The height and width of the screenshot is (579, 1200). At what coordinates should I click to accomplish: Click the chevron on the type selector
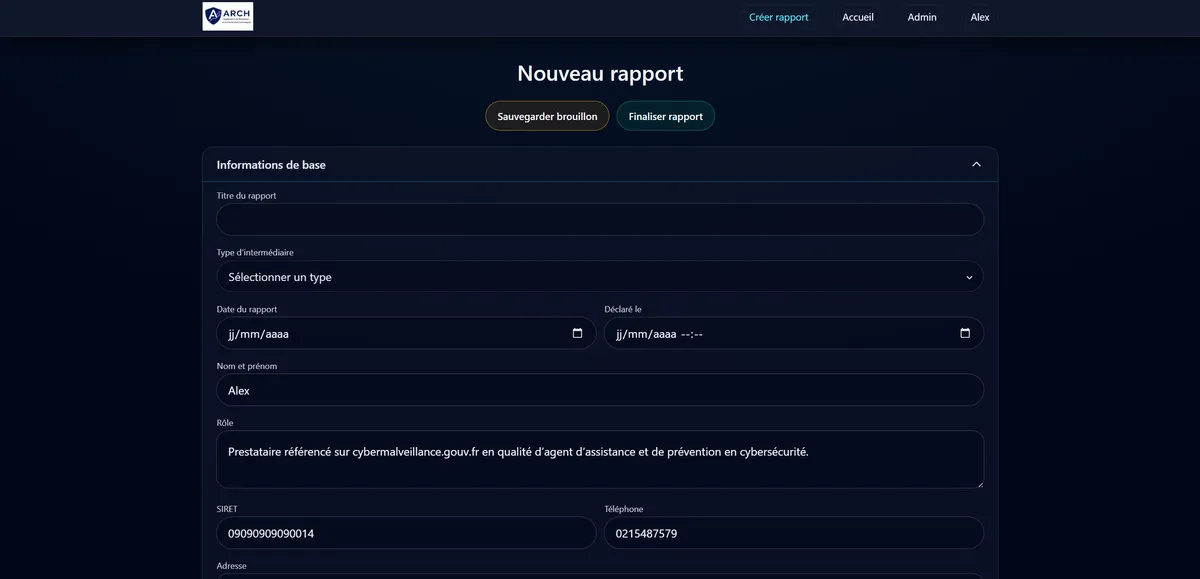point(968,276)
